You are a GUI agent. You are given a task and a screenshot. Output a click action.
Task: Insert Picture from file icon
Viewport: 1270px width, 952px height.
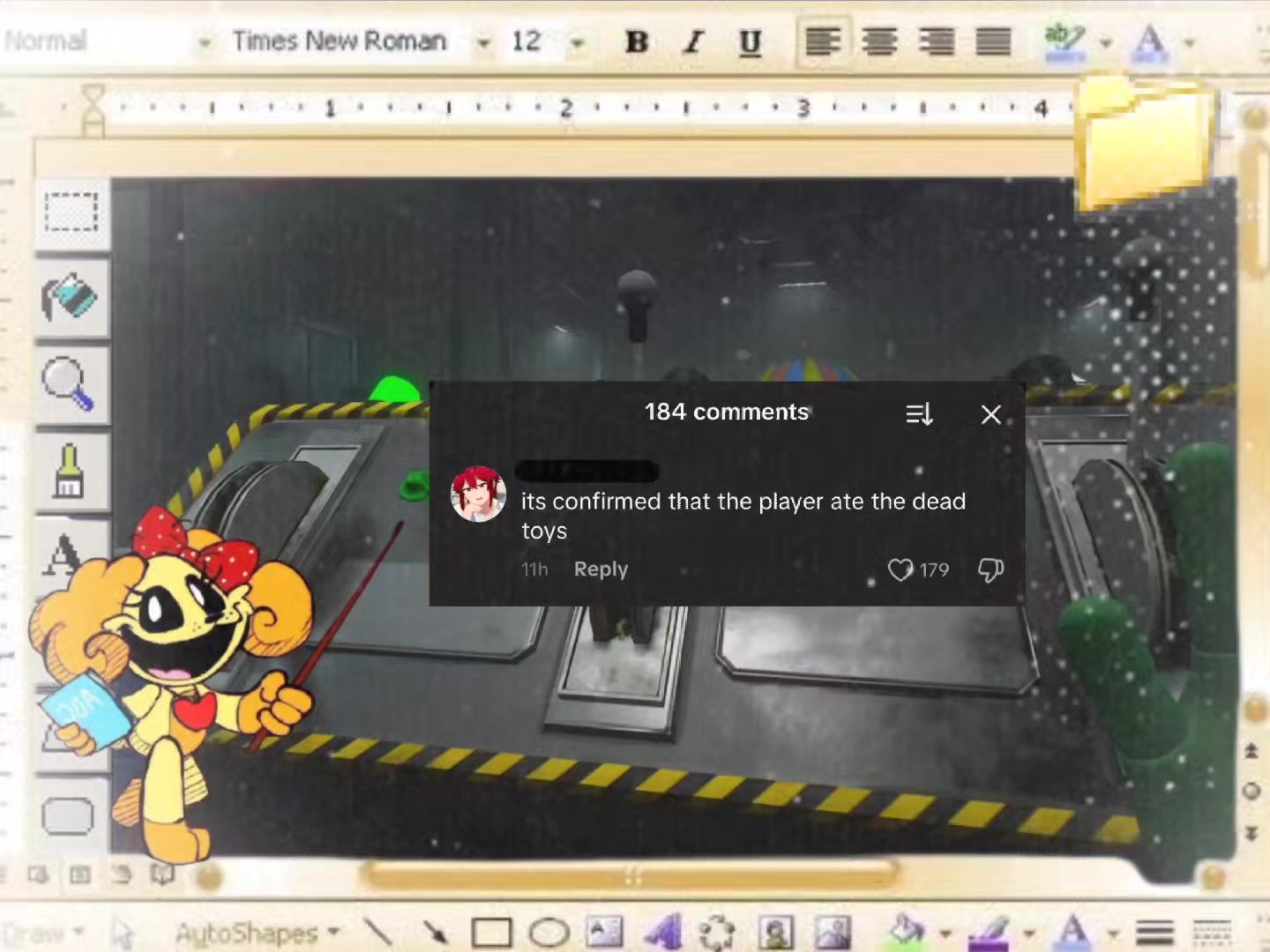[x=833, y=933]
